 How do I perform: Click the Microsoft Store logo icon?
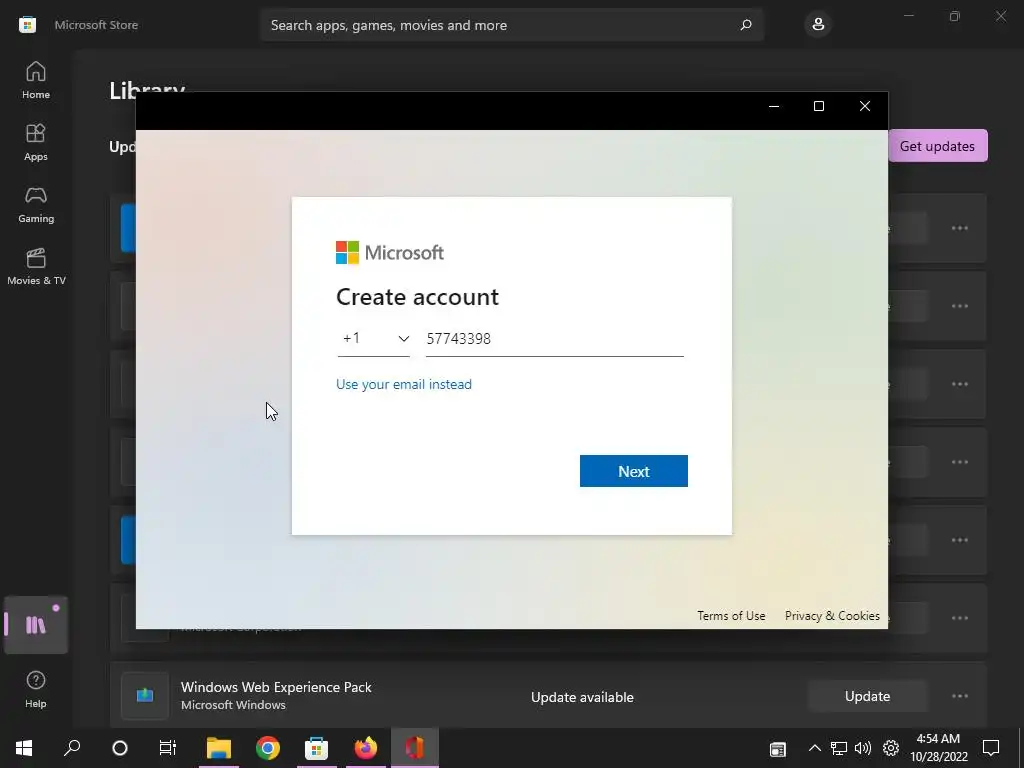point(27,25)
